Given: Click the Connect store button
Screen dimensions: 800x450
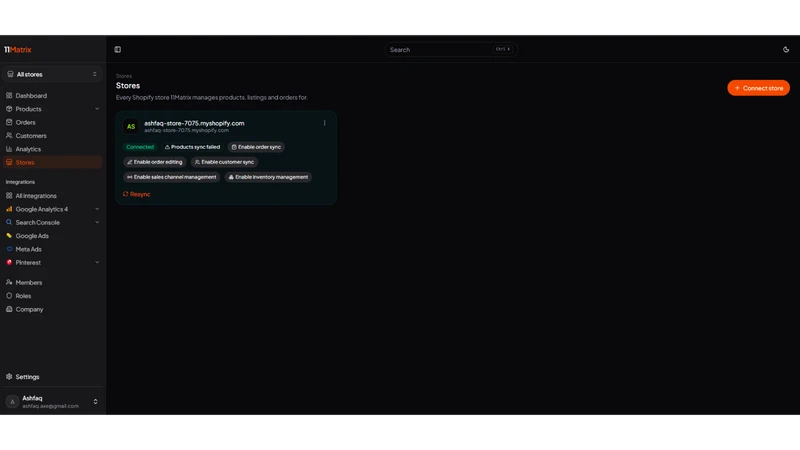Looking at the screenshot, I should (758, 88).
